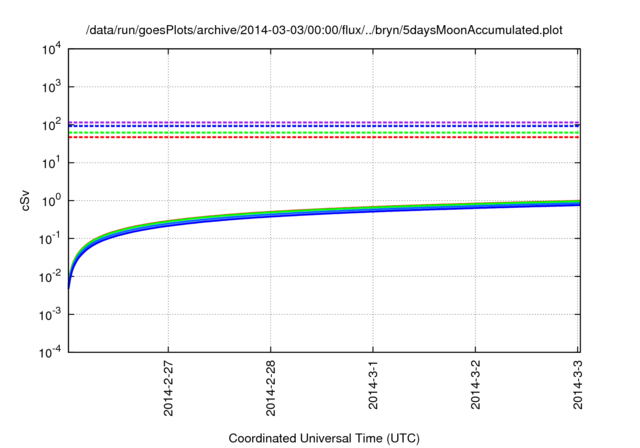Click the red dashed threshold line

[x=324, y=137]
